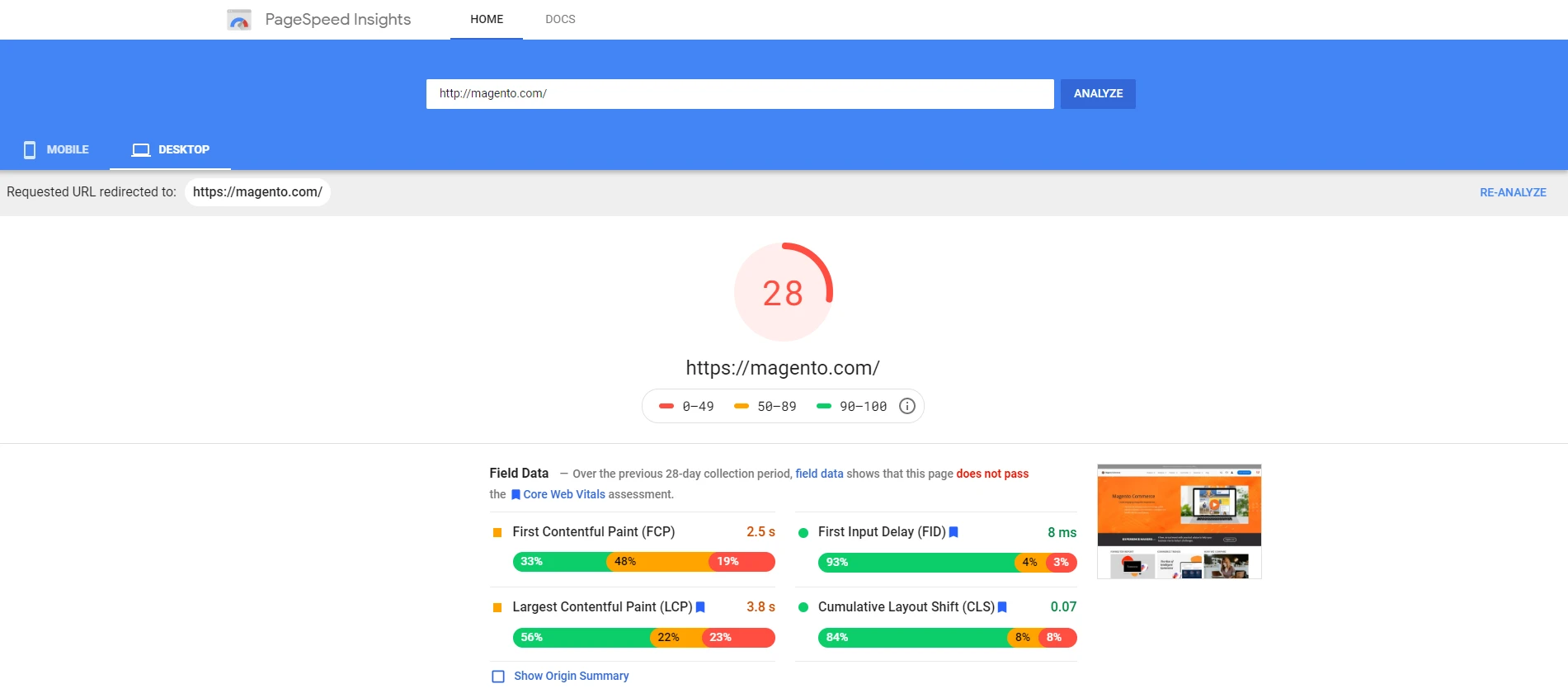Click the score legend info icon
Viewport: 1568px width, 698px height.
906,406
